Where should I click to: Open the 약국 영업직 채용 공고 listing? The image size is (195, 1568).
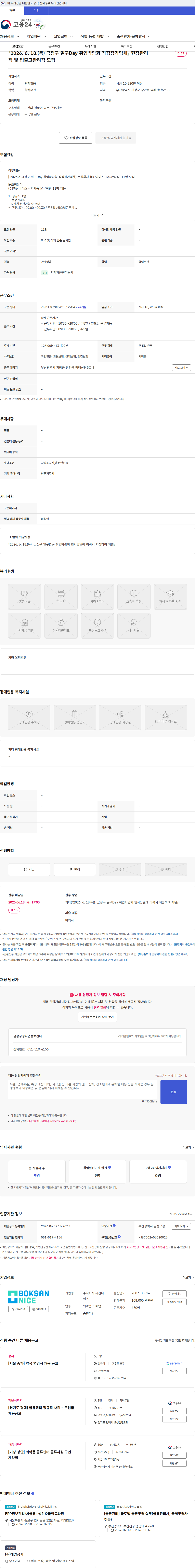pyautogui.click(x=33, y=1364)
